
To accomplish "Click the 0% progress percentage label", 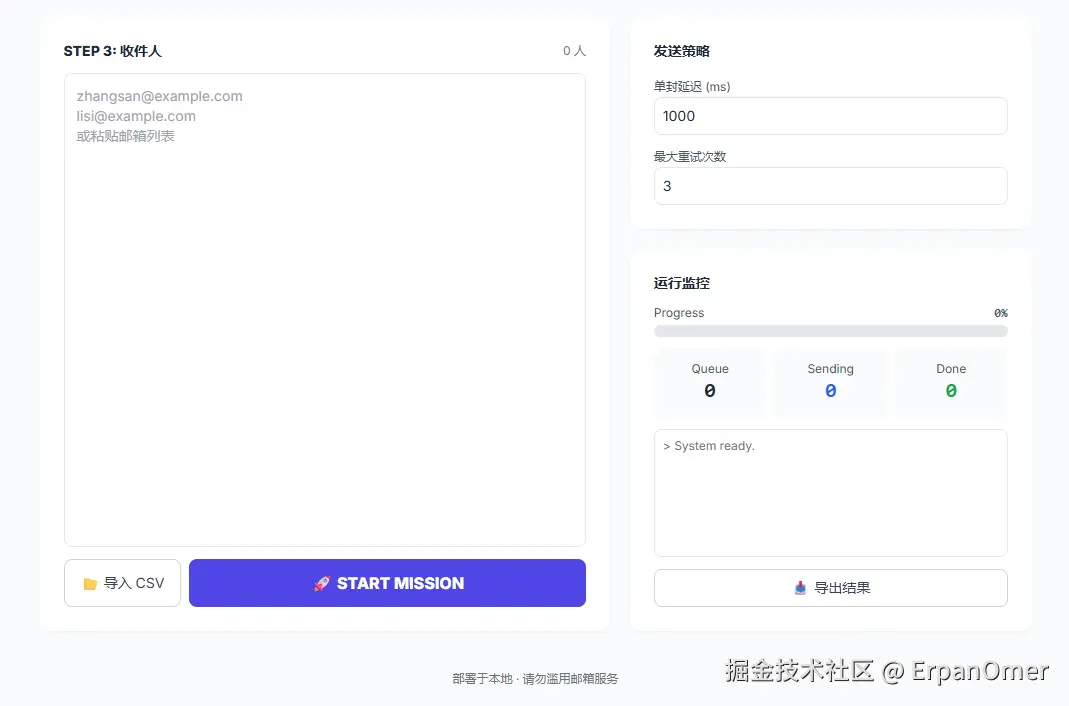I will [x=1001, y=313].
